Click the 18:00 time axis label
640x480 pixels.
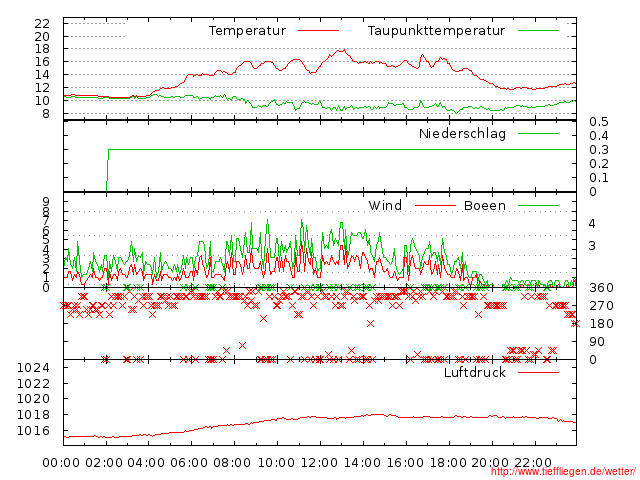coord(448,463)
